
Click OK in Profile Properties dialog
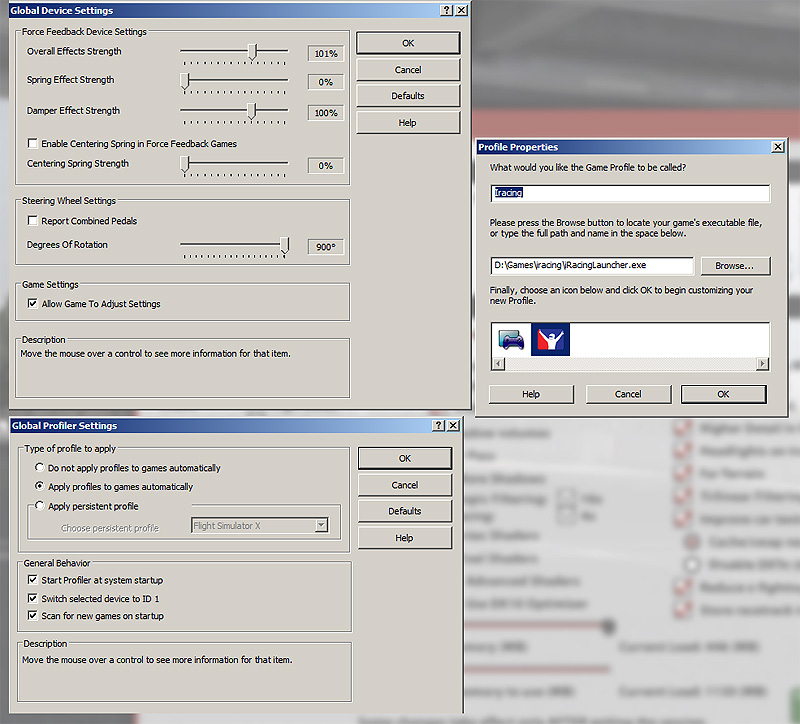click(x=723, y=394)
